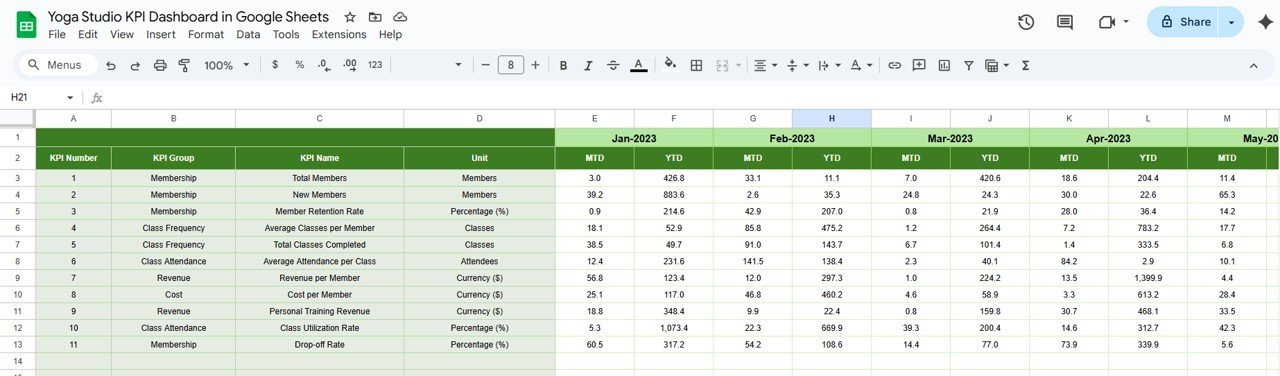The height and width of the screenshot is (376, 1280).
Task: Open the Data menu
Action: pyautogui.click(x=248, y=34)
